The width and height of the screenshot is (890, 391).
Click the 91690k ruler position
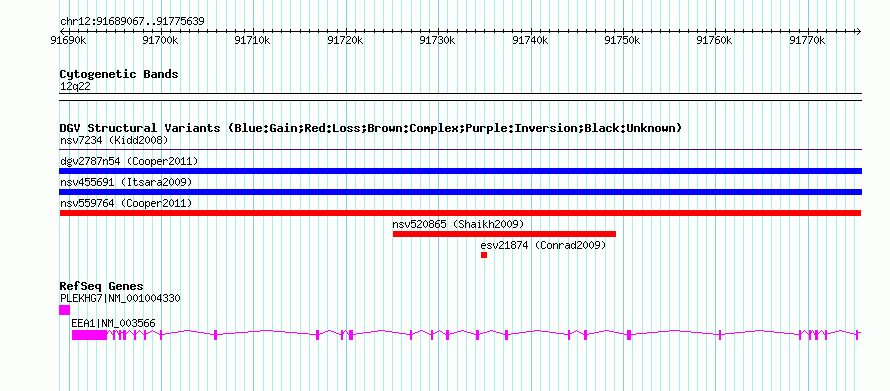[x=69, y=40]
